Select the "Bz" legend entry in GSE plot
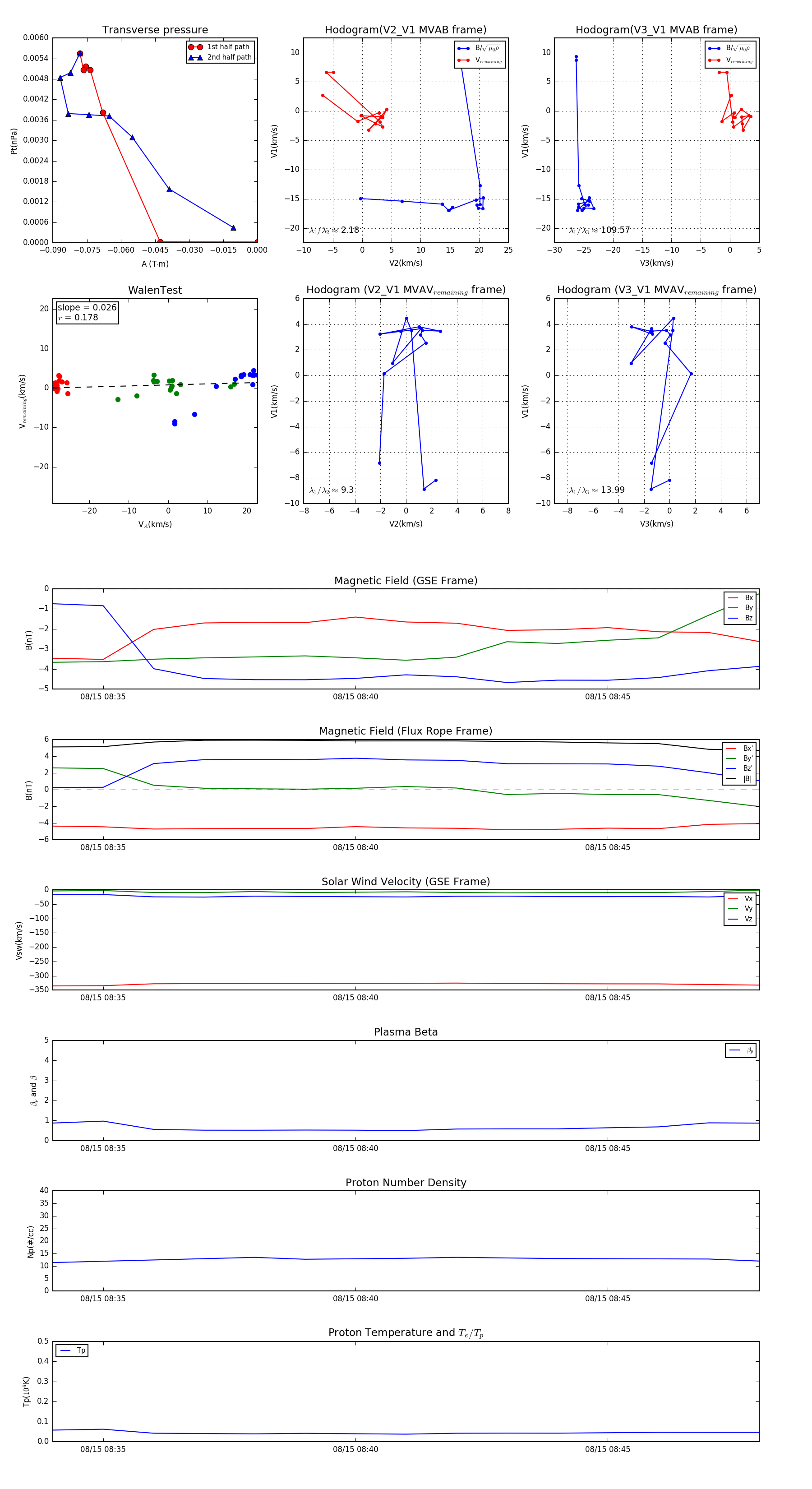 (740, 618)
